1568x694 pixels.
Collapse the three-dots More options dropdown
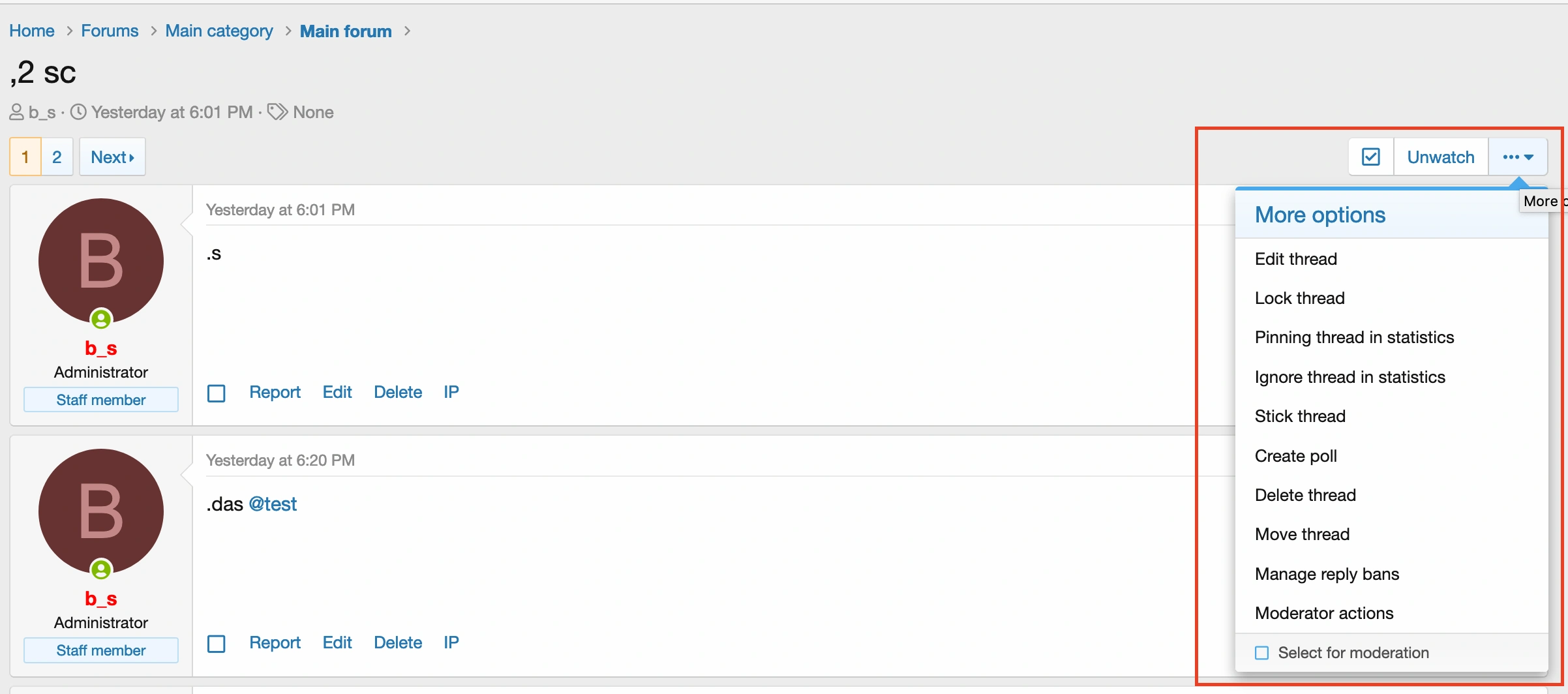click(1518, 157)
